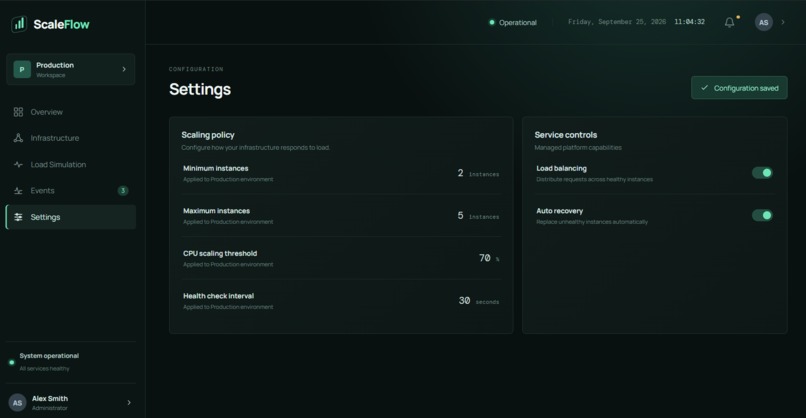This screenshot has width=806, height=418.
Task: Click the ScaleFlow logo icon
Action: tap(19, 24)
